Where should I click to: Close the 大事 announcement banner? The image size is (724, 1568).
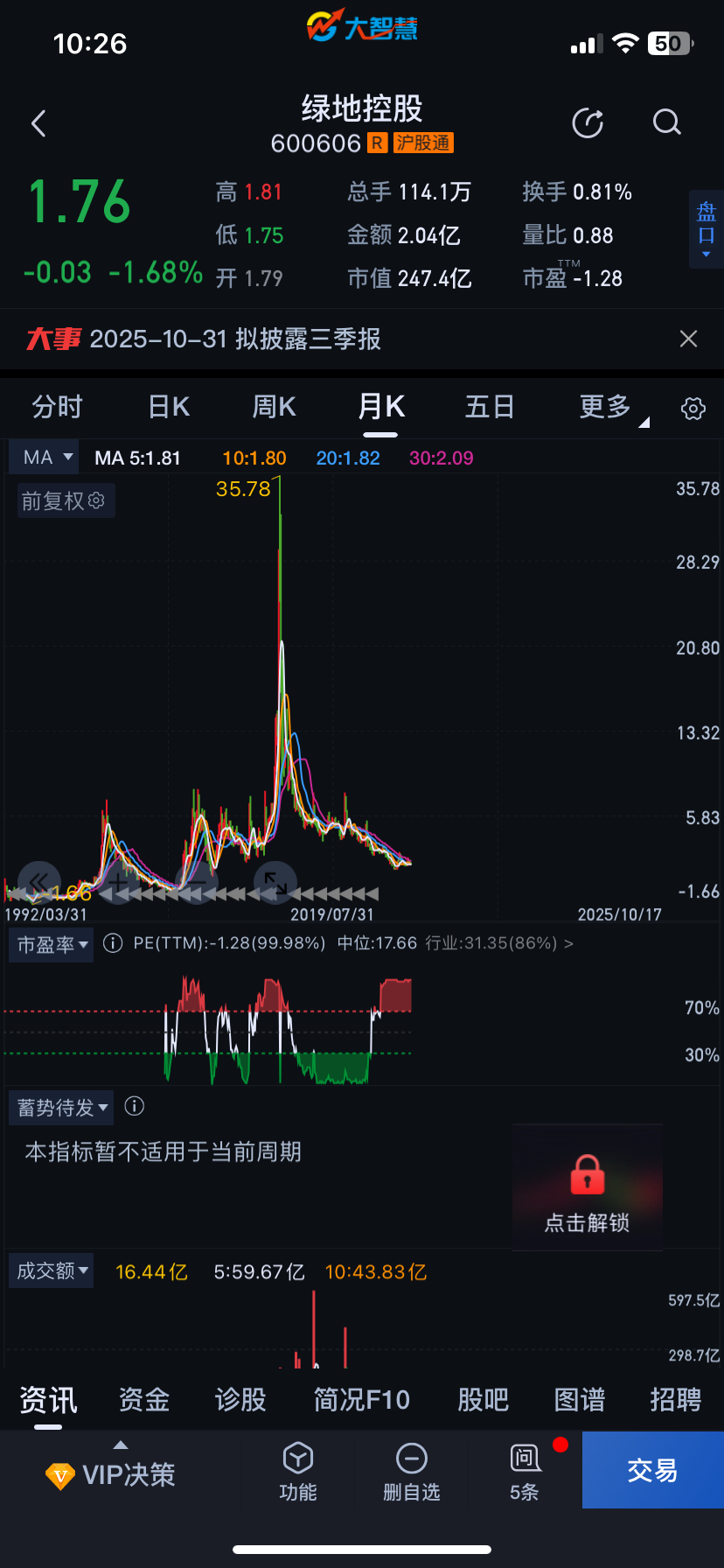tap(689, 339)
